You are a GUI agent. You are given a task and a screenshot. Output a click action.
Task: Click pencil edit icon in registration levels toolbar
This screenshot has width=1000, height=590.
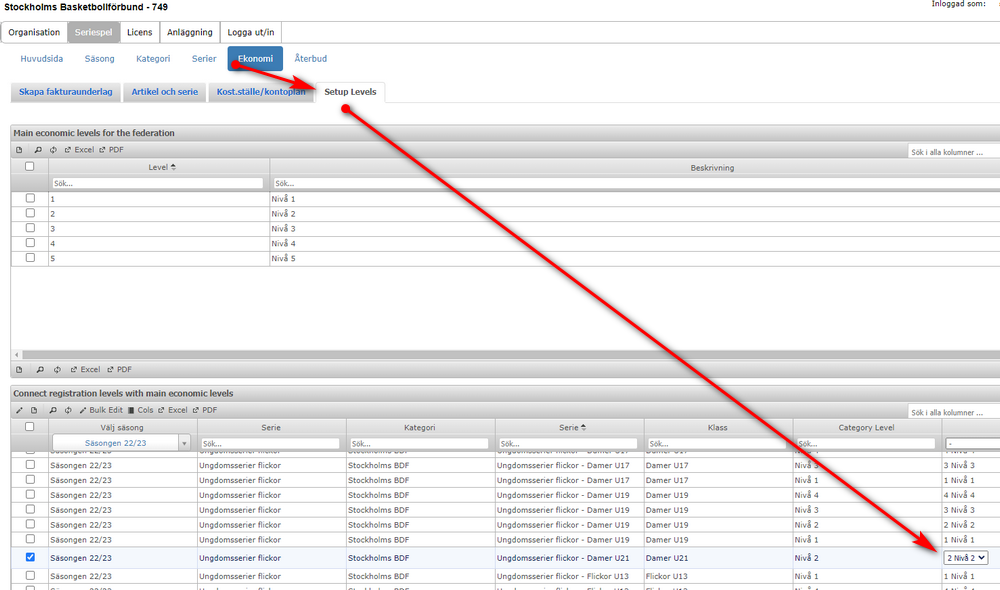pyautogui.click(x=19, y=410)
